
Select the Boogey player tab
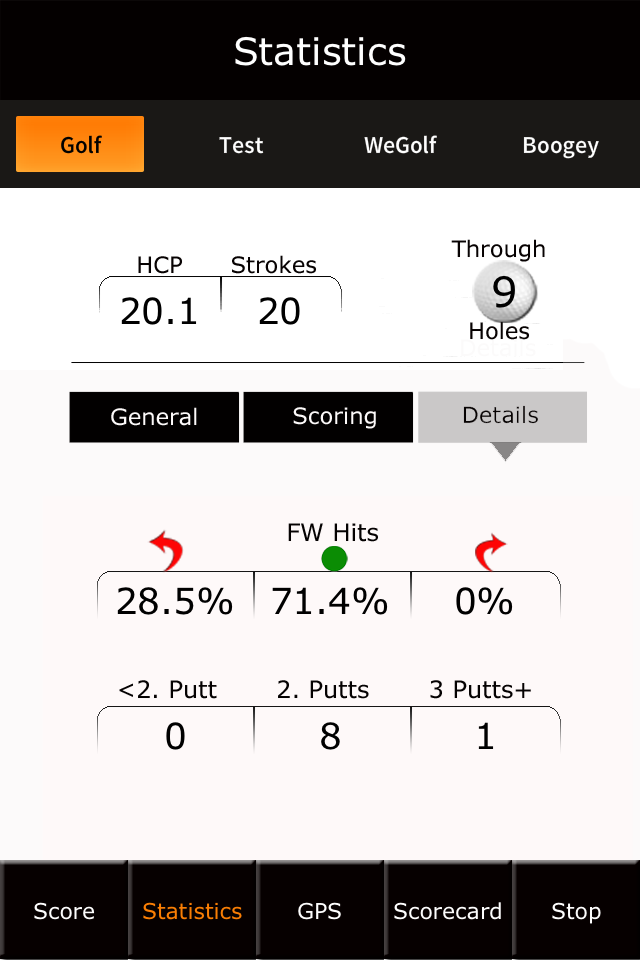coord(560,145)
